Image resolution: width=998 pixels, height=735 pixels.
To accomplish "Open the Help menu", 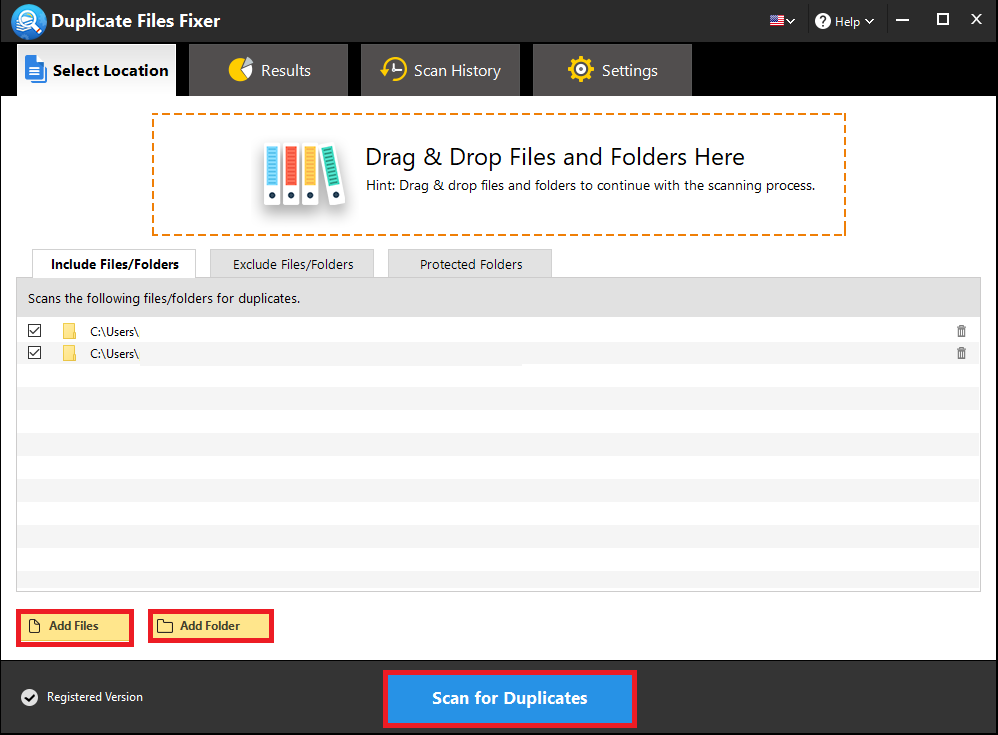I will click(845, 21).
